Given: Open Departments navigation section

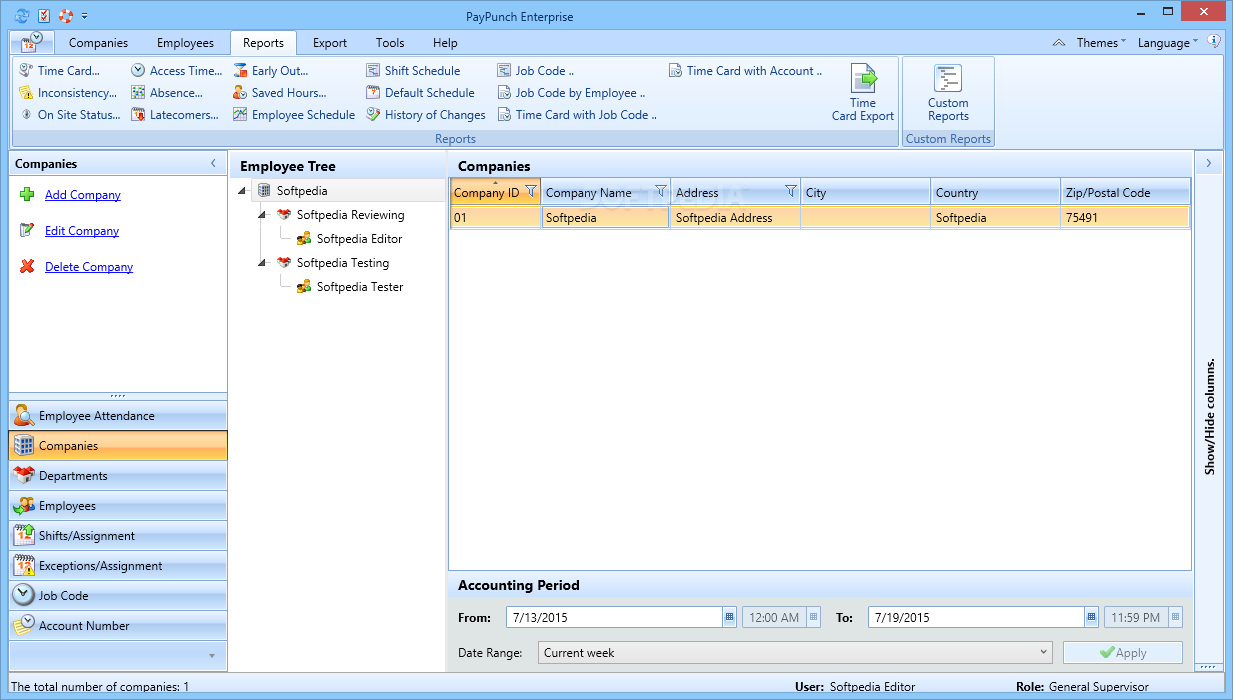Looking at the screenshot, I should click(118, 476).
